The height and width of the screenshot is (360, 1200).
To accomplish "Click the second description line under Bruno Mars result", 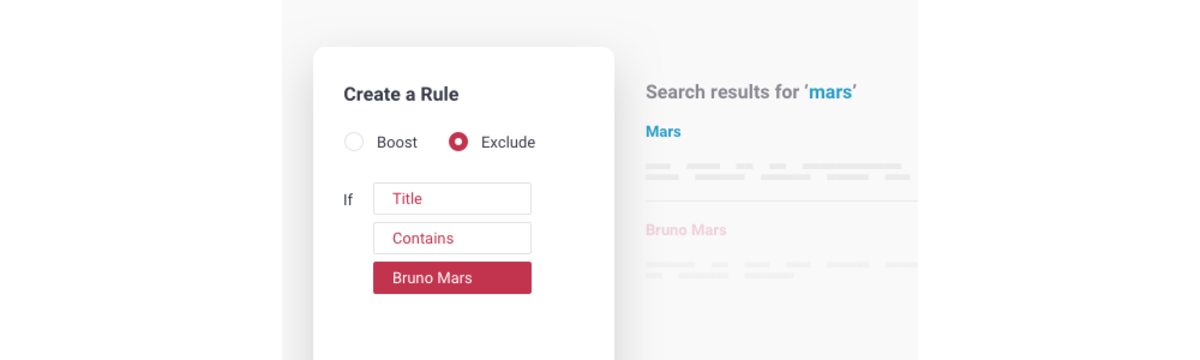I will [720, 275].
